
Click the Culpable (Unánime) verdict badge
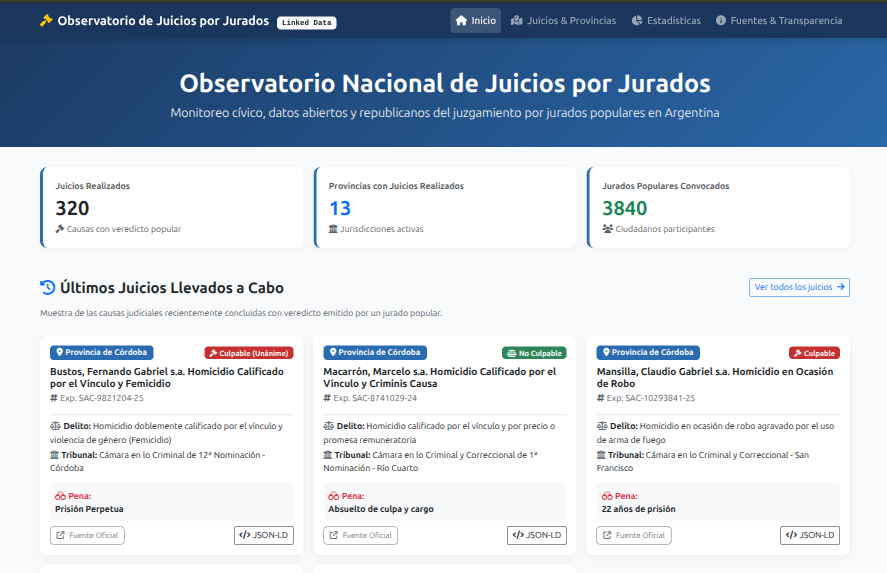point(249,353)
